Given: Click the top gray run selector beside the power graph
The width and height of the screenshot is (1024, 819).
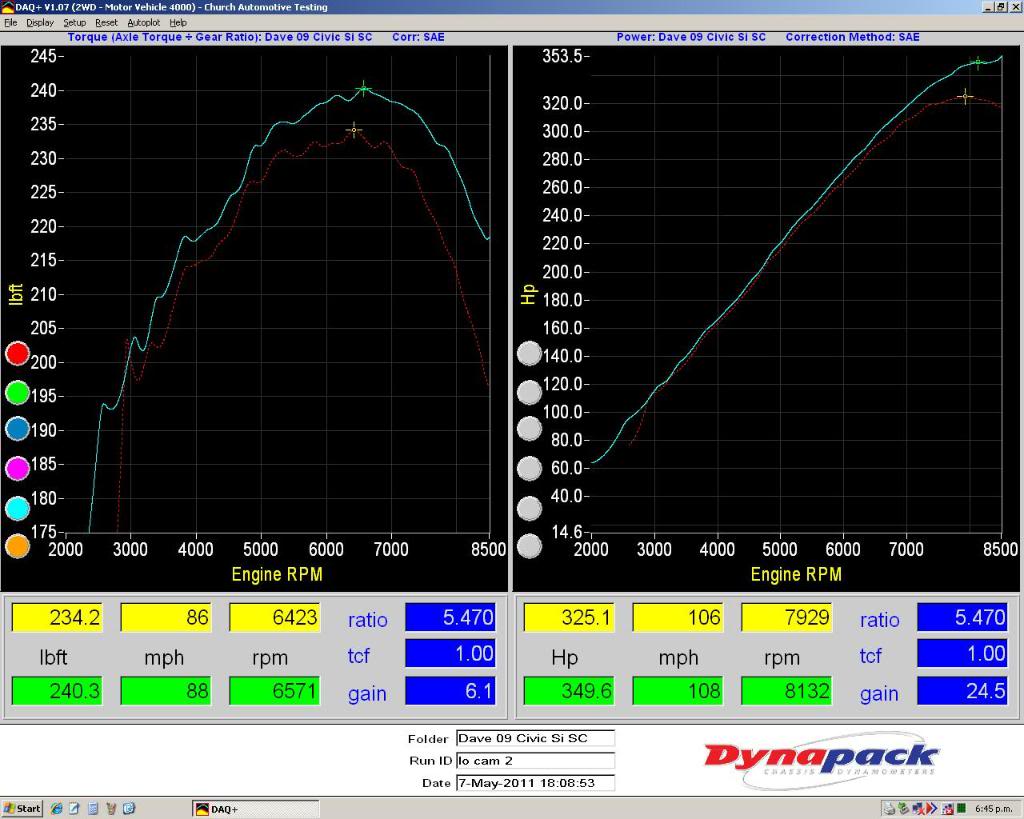Looking at the screenshot, I should [530, 353].
